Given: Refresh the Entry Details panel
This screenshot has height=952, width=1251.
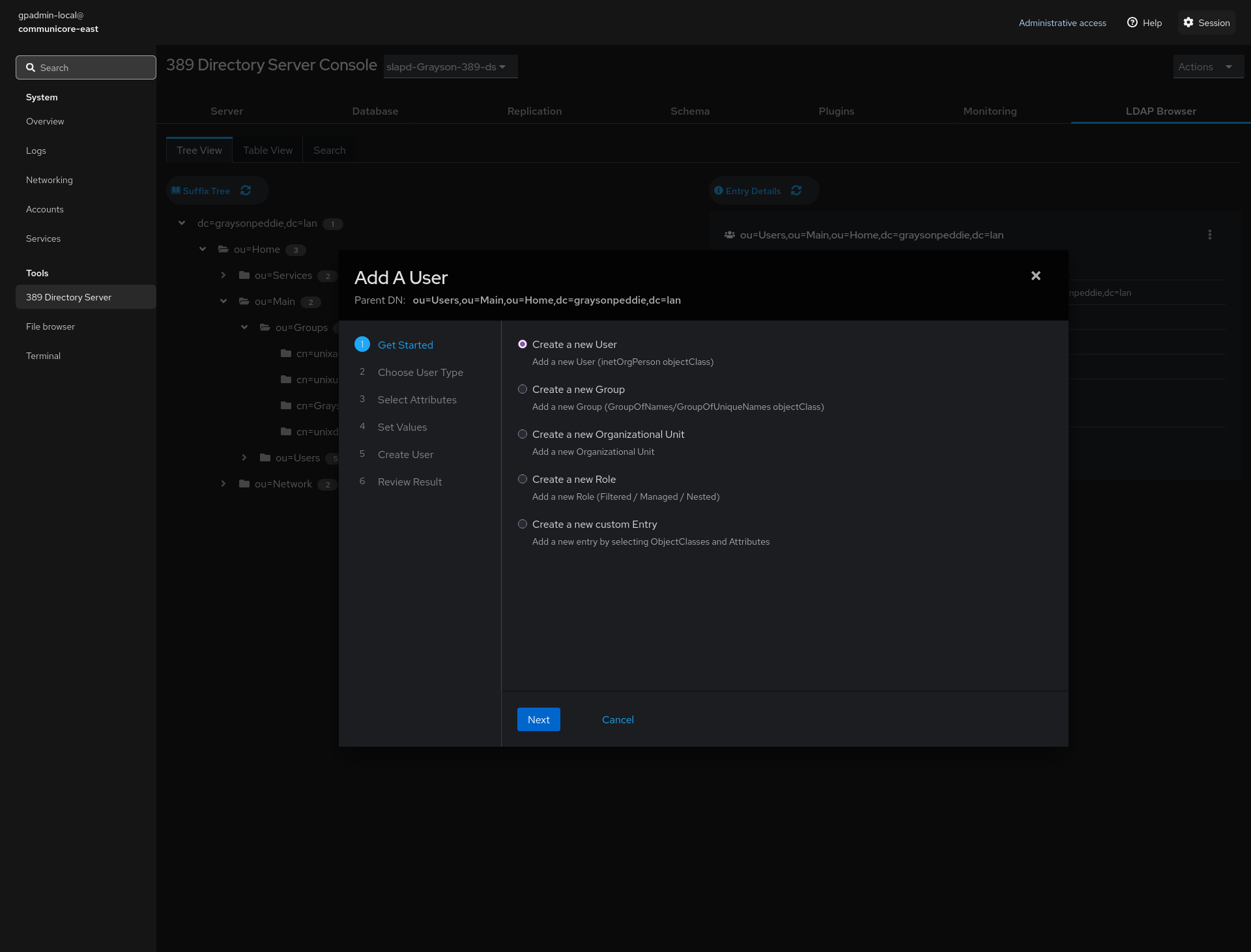Looking at the screenshot, I should (x=796, y=190).
